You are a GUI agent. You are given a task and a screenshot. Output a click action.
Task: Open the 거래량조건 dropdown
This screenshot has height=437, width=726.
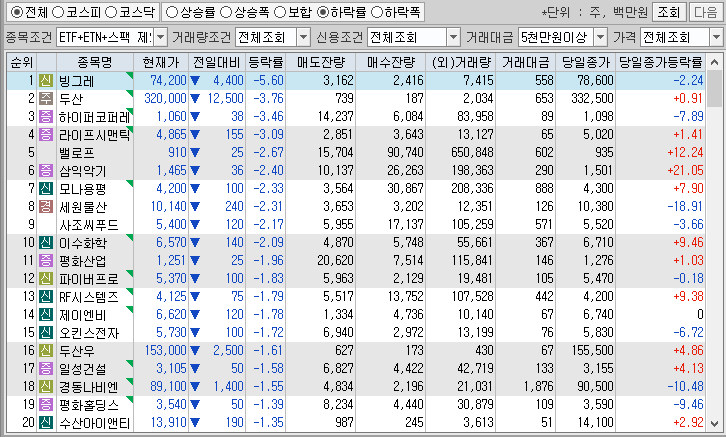[x=303, y=37]
